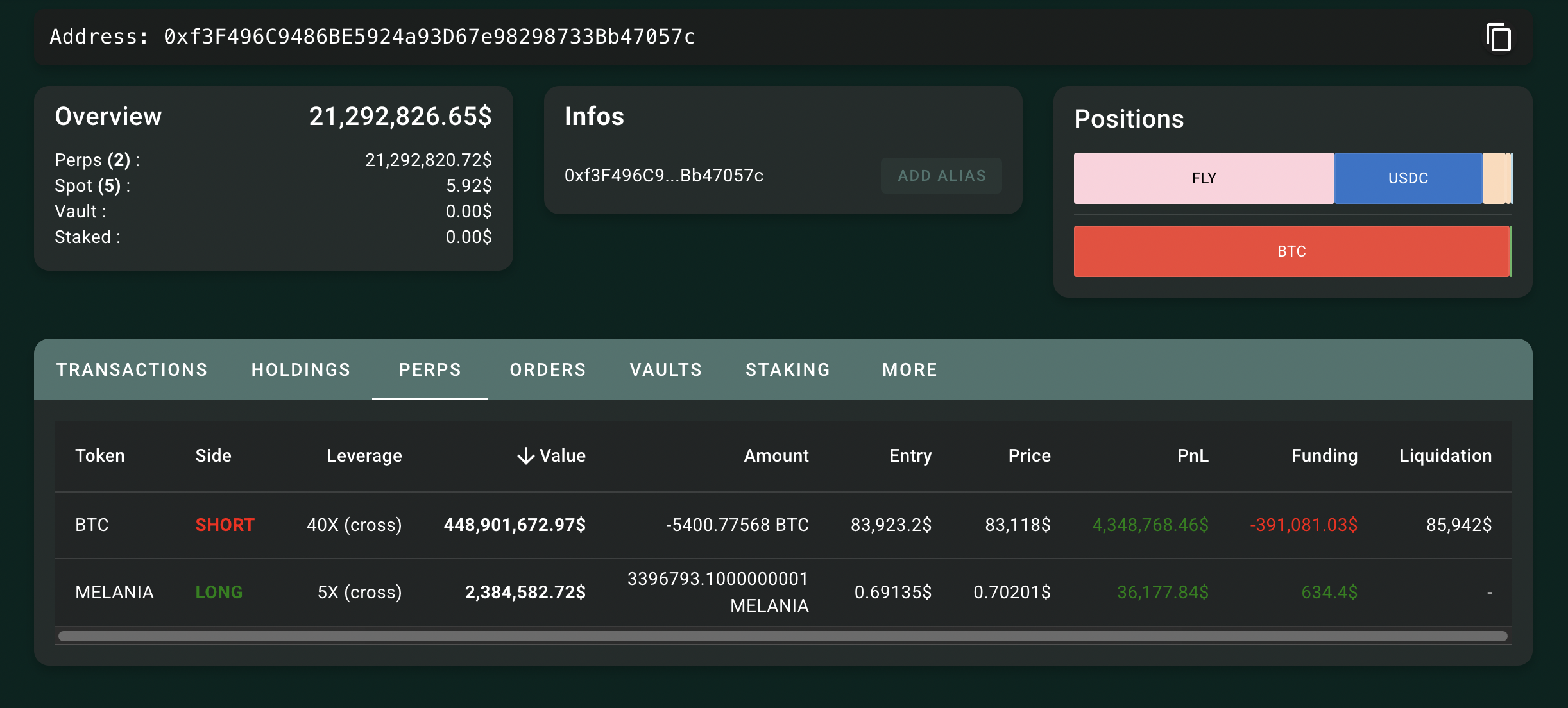Image resolution: width=1568 pixels, height=708 pixels.
Task: Sort by the Entry column header
Action: click(910, 456)
